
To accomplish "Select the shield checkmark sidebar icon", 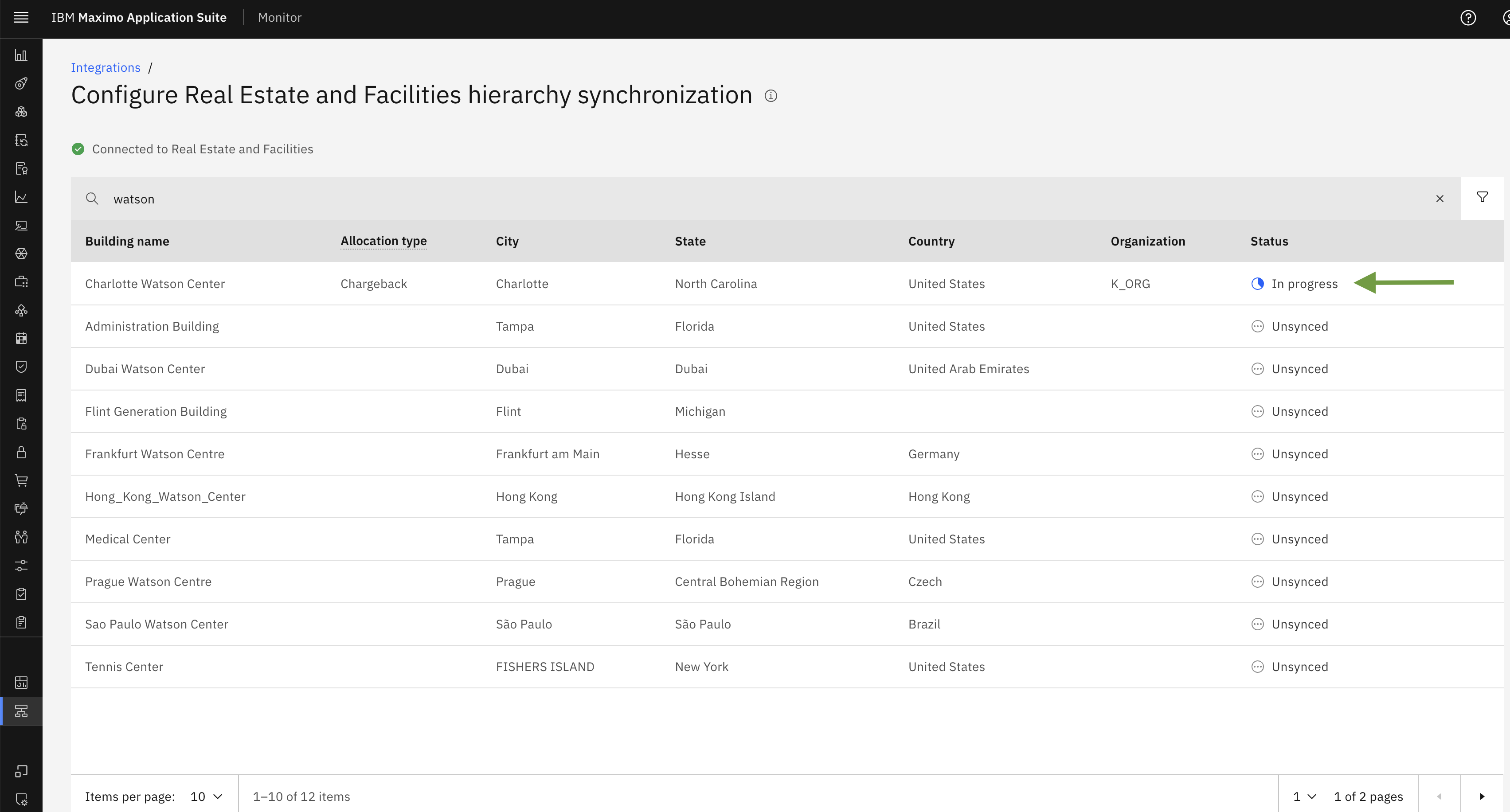I will [21, 367].
